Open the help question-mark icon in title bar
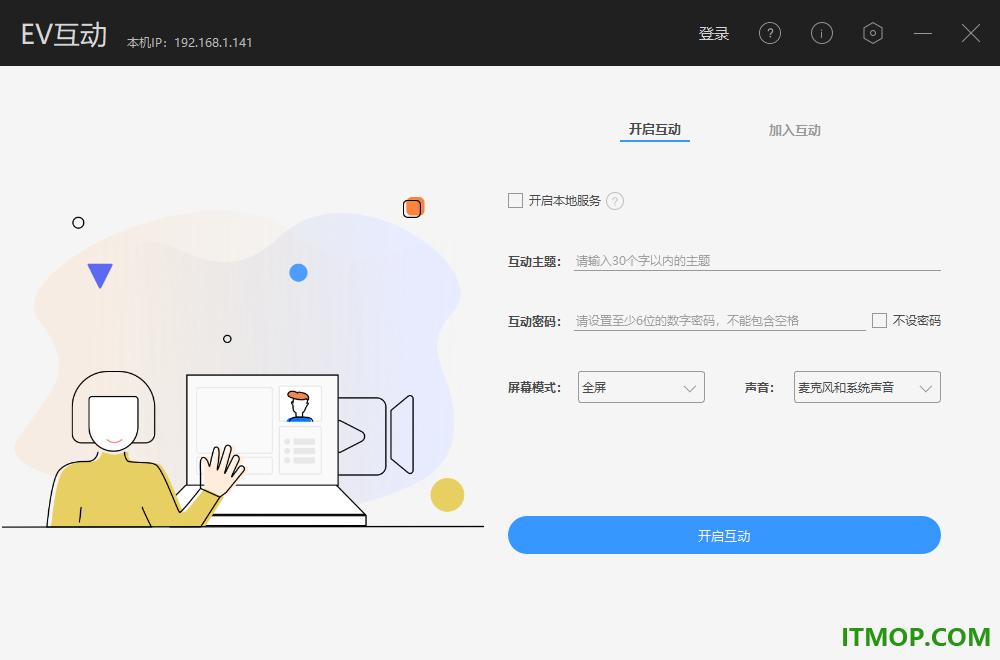The width and height of the screenshot is (1000, 660). coord(770,33)
